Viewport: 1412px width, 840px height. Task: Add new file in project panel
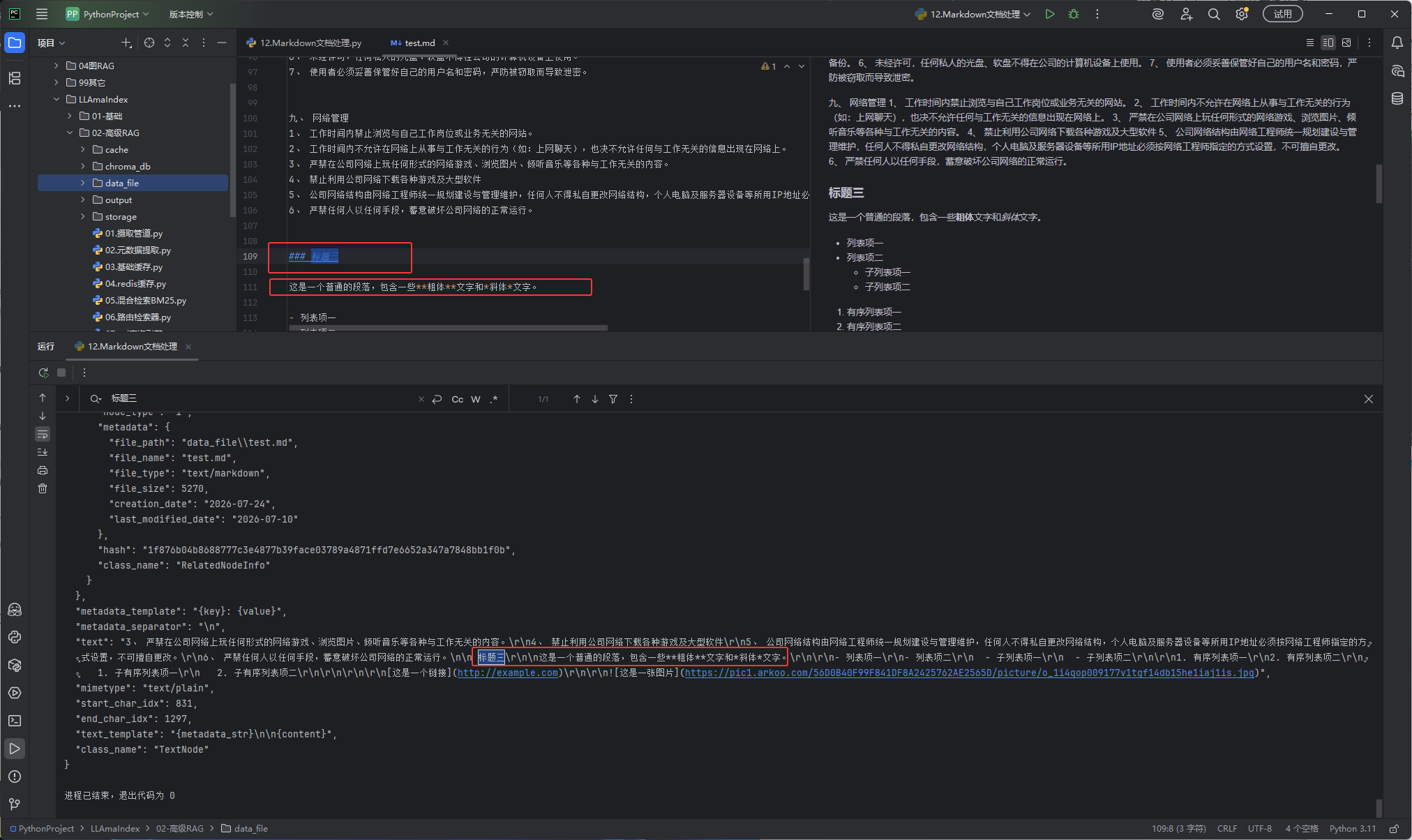point(126,43)
